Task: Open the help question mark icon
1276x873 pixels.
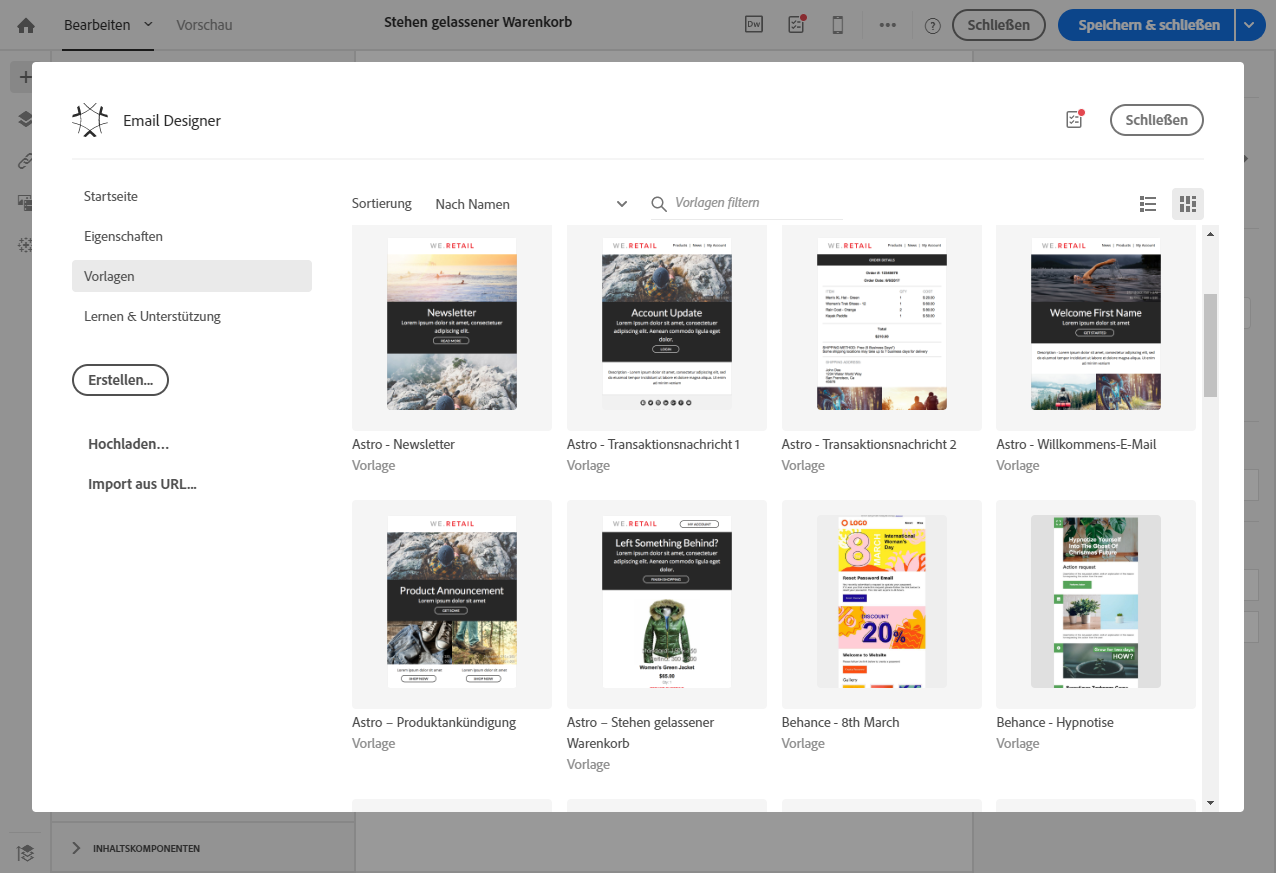Action: pos(932,26)
